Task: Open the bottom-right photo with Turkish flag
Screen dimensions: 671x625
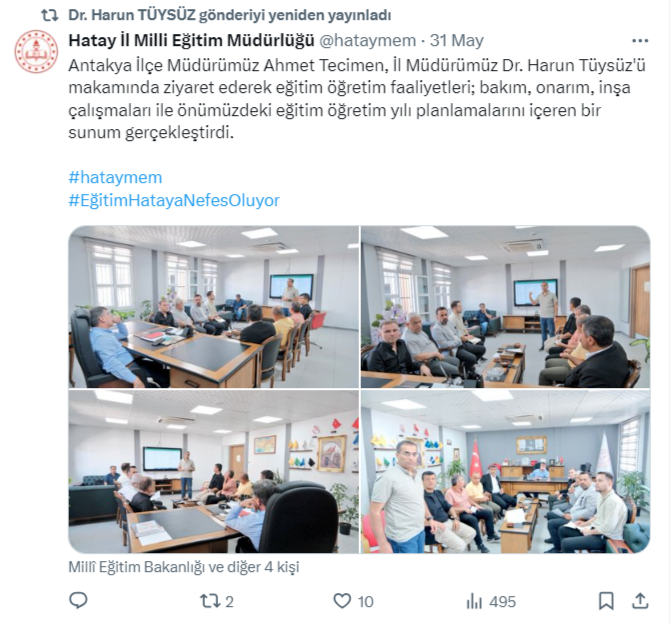Action: point(505,471)
